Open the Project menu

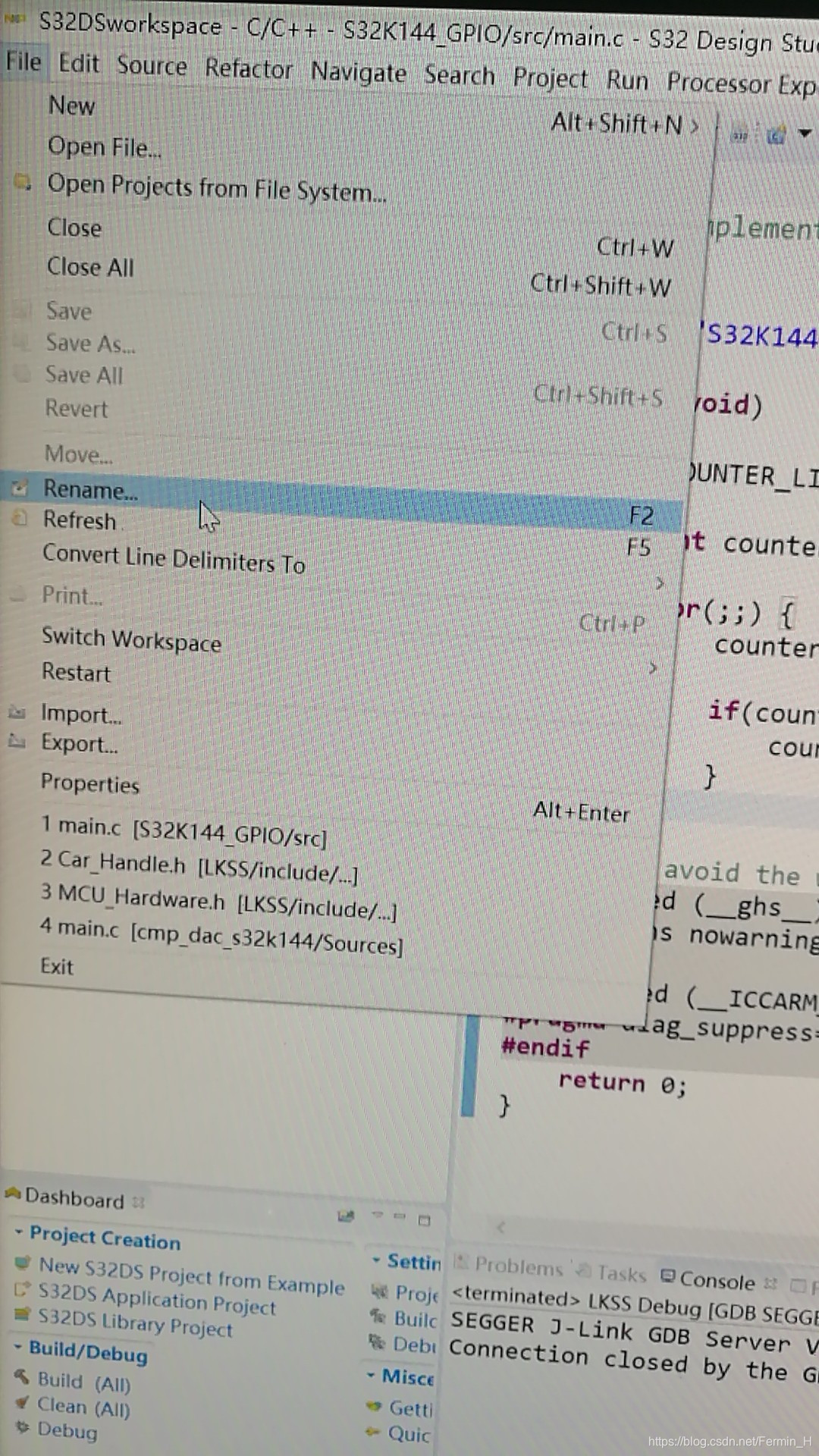tap(551, 79)
